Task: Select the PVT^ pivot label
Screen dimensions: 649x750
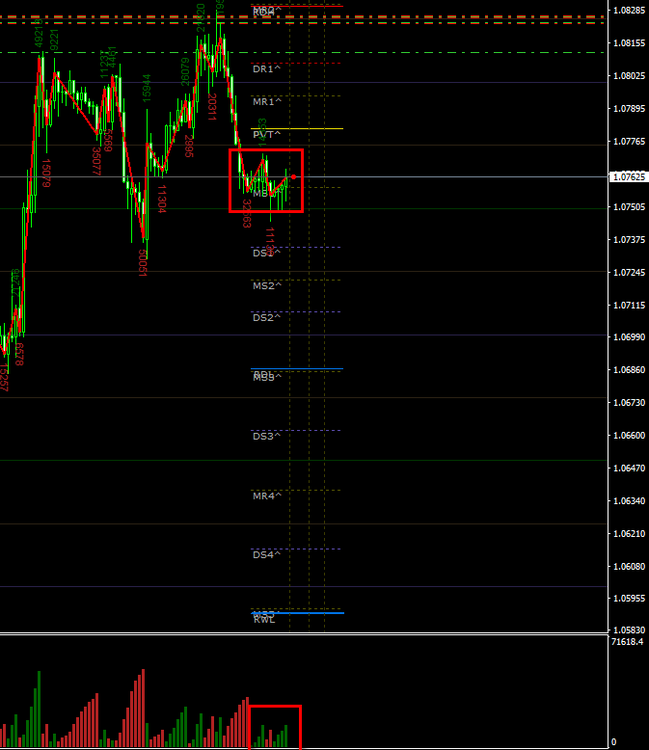Action: (x=266, y=134)
